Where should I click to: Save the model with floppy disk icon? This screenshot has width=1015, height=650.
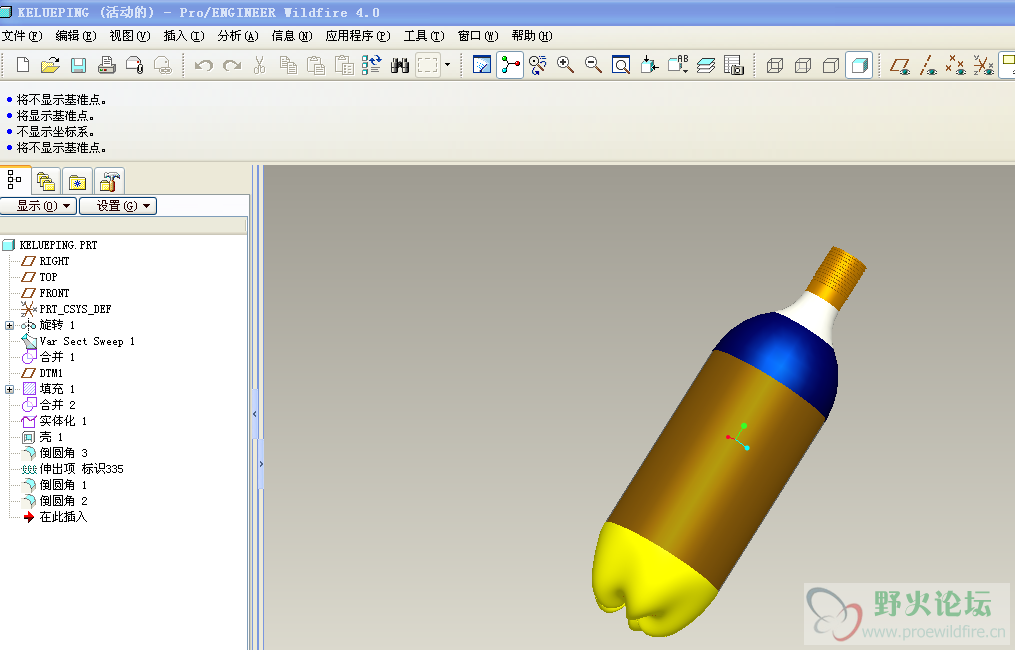pos(78,65)
